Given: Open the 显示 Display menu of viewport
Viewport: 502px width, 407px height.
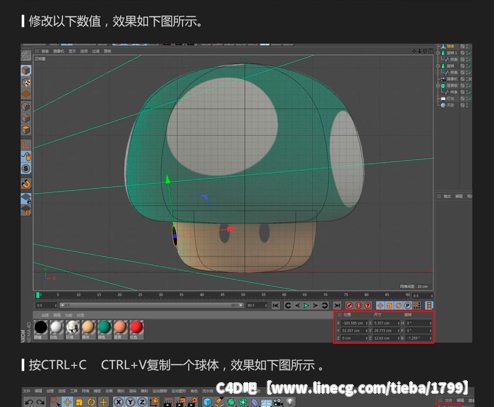Looking at the screenshot, I should pyautogui.click(x=72, y=51).
